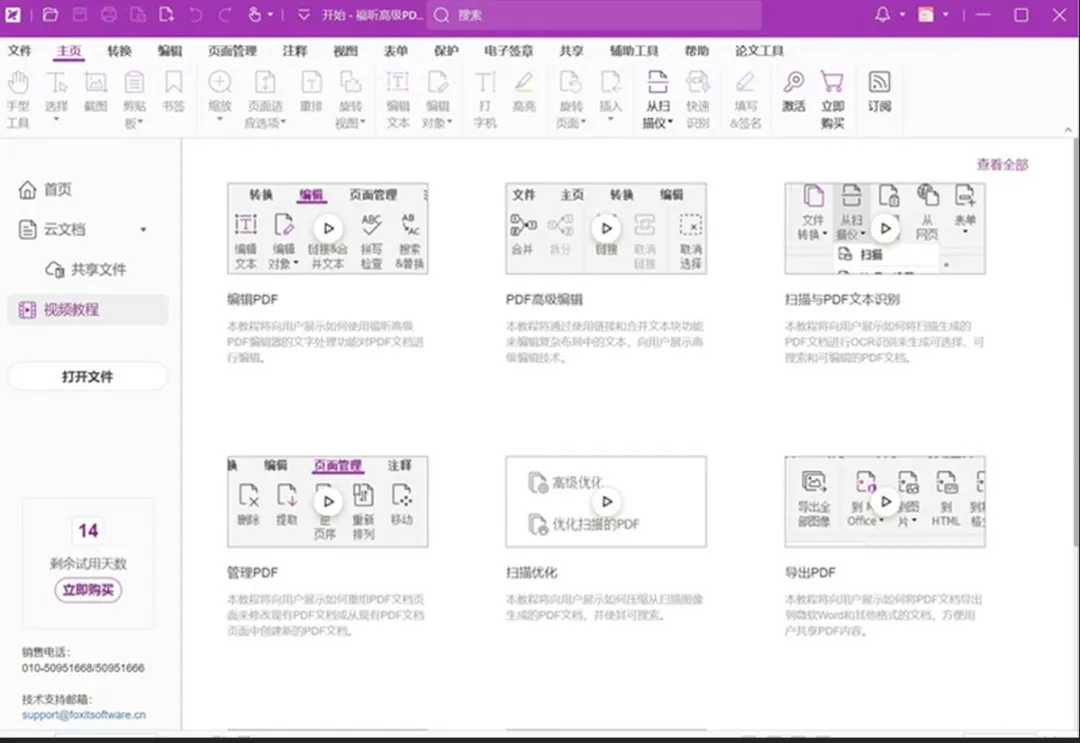
Task: Click the Buy Now (立即购买) cart icon
Action: 832,83
